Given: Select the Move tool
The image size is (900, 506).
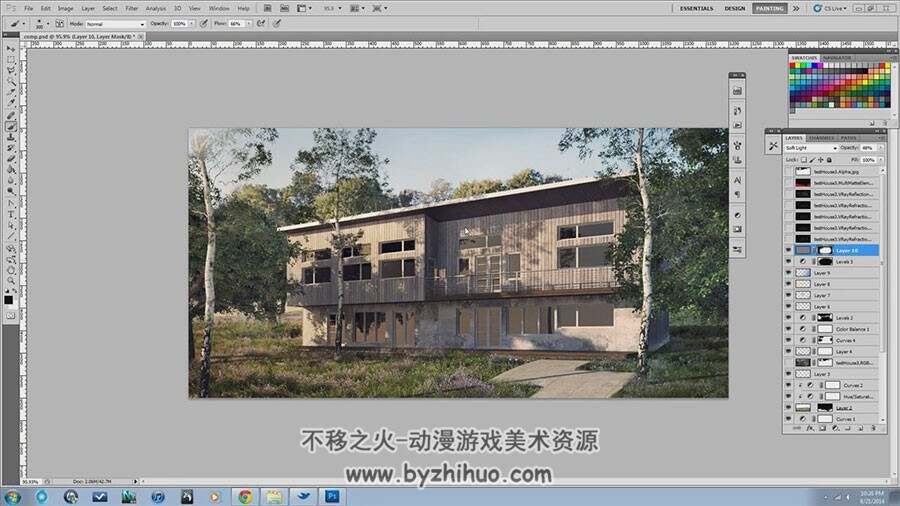Looking at the screenshot, I should click(x=10, y=49).
